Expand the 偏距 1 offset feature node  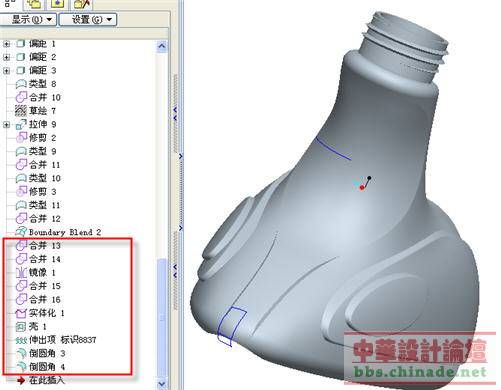(6, 44)
